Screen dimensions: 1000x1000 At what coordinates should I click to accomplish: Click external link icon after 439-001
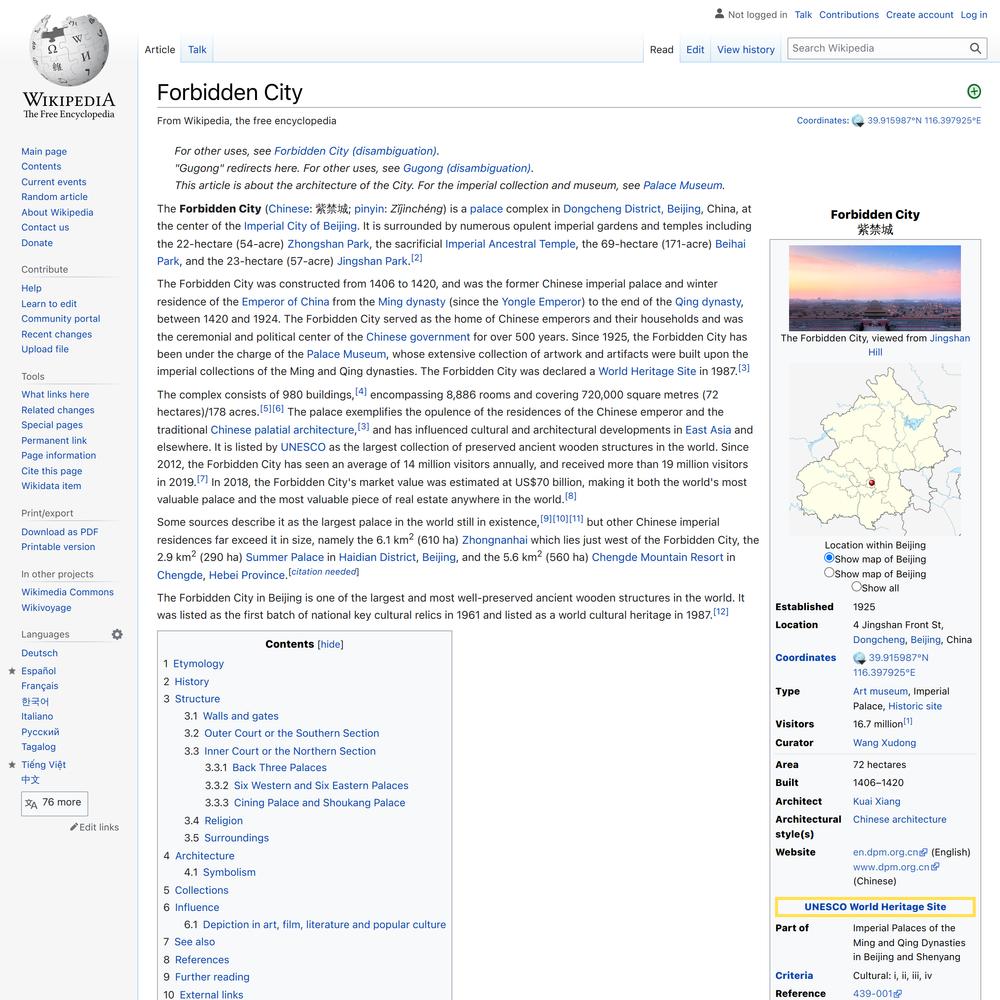(x=898, y=994)
